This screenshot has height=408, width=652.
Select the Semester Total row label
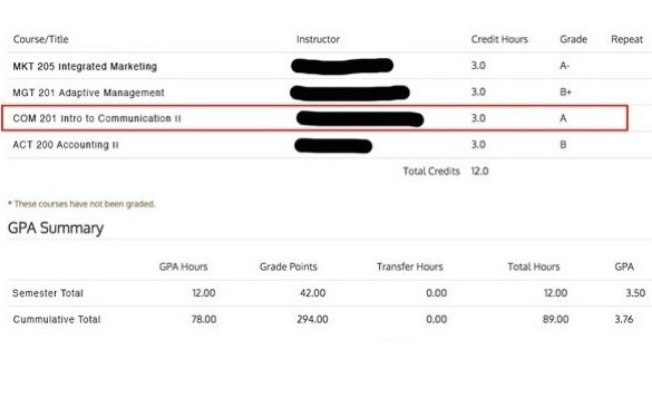48,293
